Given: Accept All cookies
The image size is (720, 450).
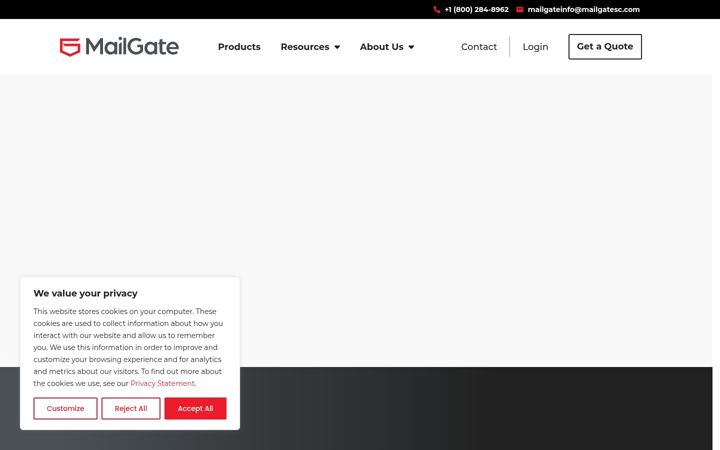Looking at the screenshot, I should (x=196, y=408).
